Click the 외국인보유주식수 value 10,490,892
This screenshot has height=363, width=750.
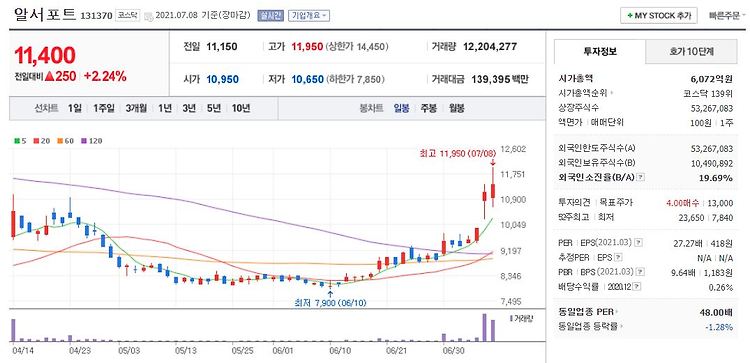(x=712, y=164)
